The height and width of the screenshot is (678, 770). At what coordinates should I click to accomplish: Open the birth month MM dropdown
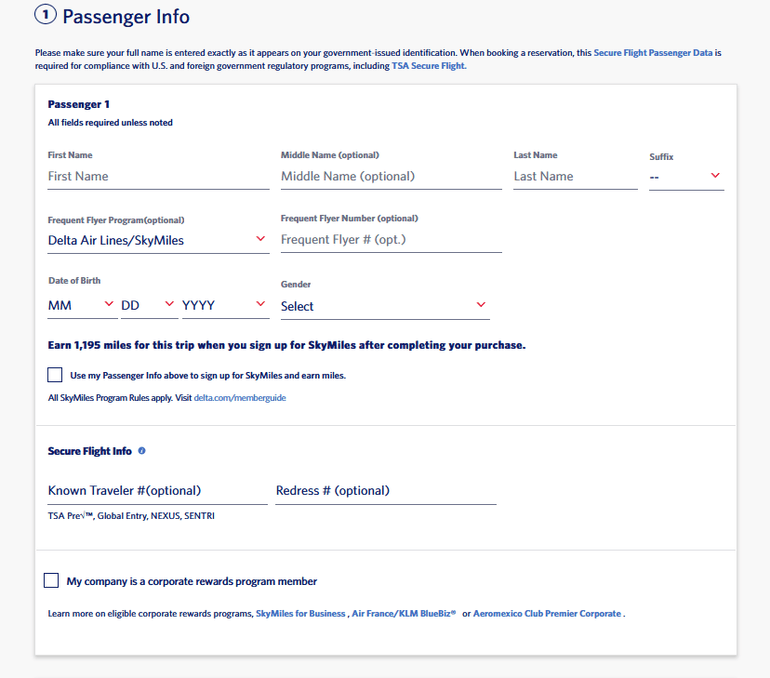pyautogui.click(x=81, y=305)
